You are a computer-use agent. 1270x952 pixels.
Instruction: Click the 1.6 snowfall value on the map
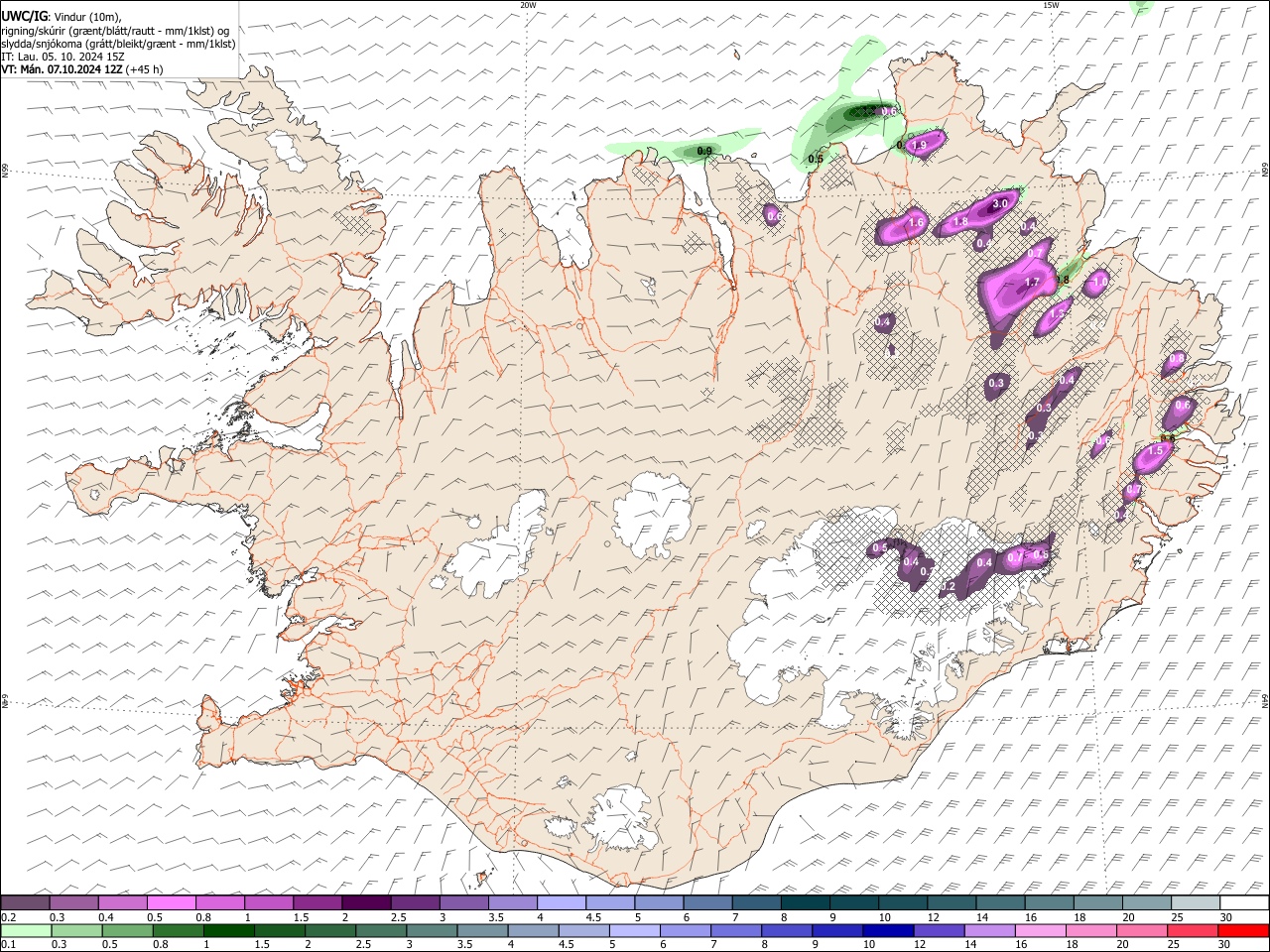point(917,223)
